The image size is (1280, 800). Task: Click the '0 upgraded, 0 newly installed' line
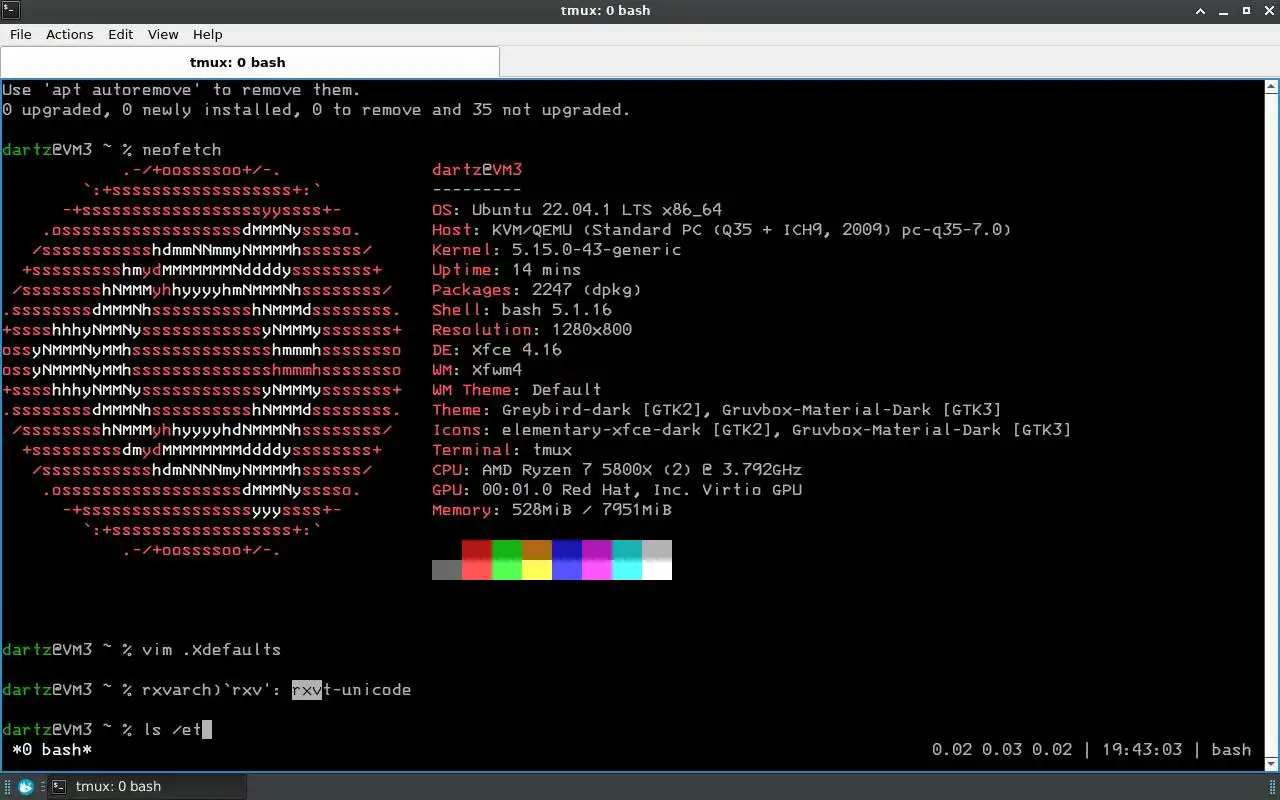tap(316, 110)
